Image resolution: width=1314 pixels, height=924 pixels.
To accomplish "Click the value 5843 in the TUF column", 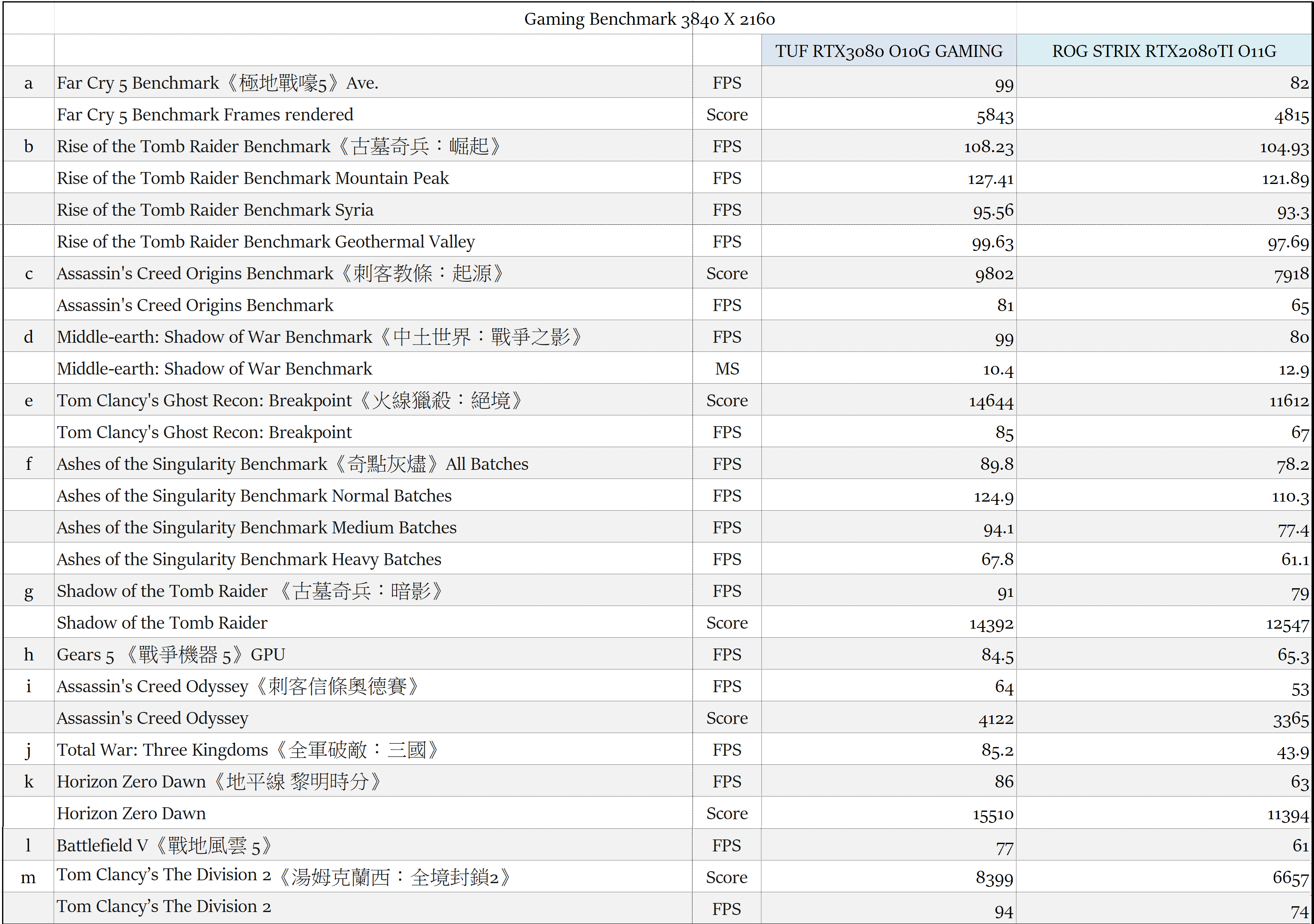I will 995,116.
